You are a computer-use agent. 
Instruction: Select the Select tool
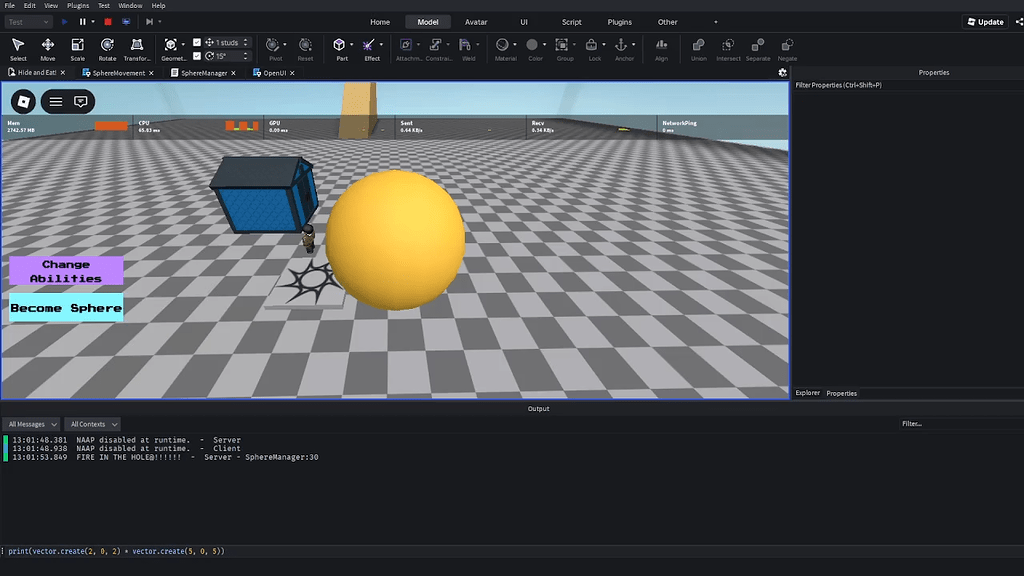[x=18, y=49]
